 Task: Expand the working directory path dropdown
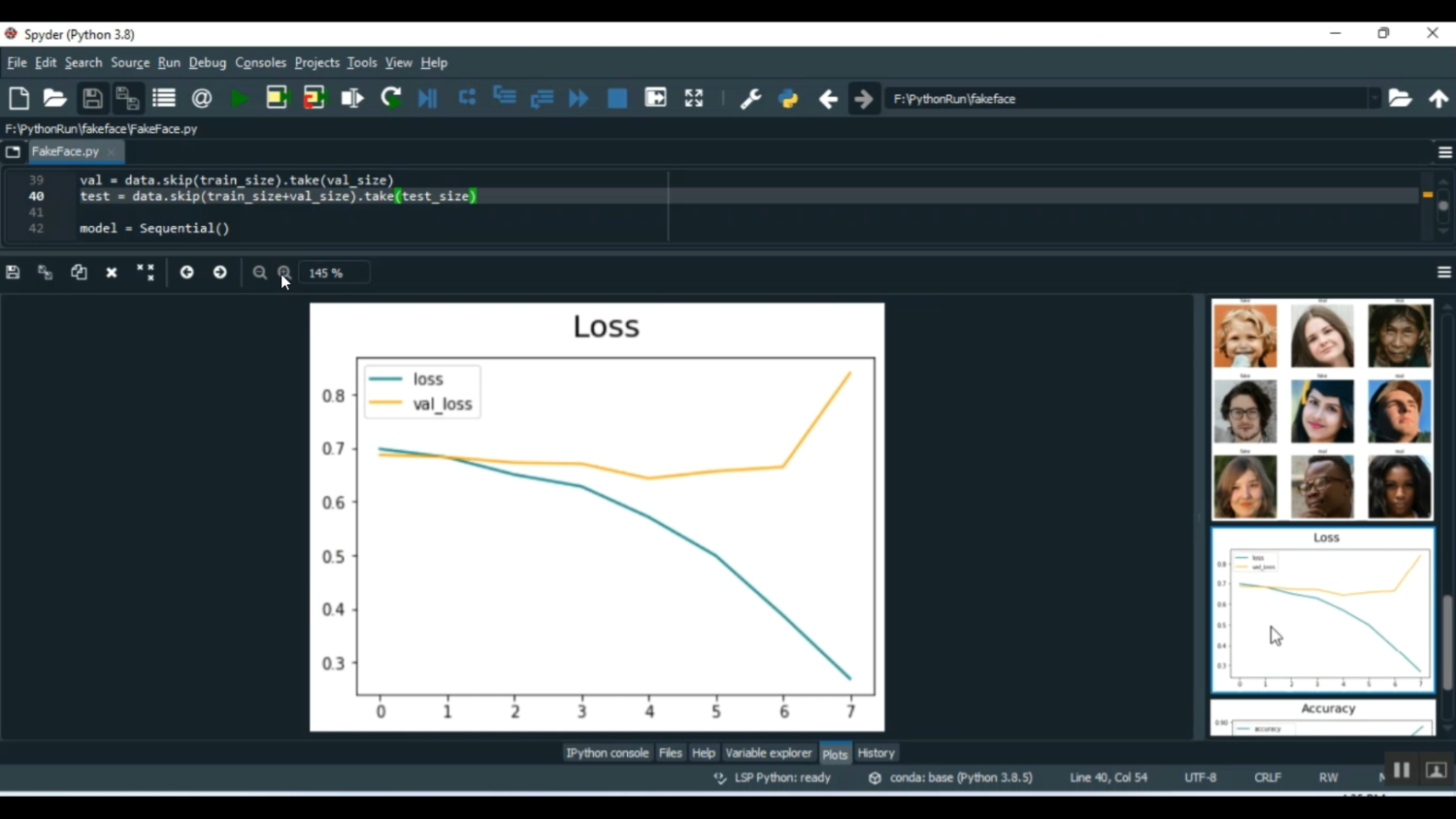1374,98
